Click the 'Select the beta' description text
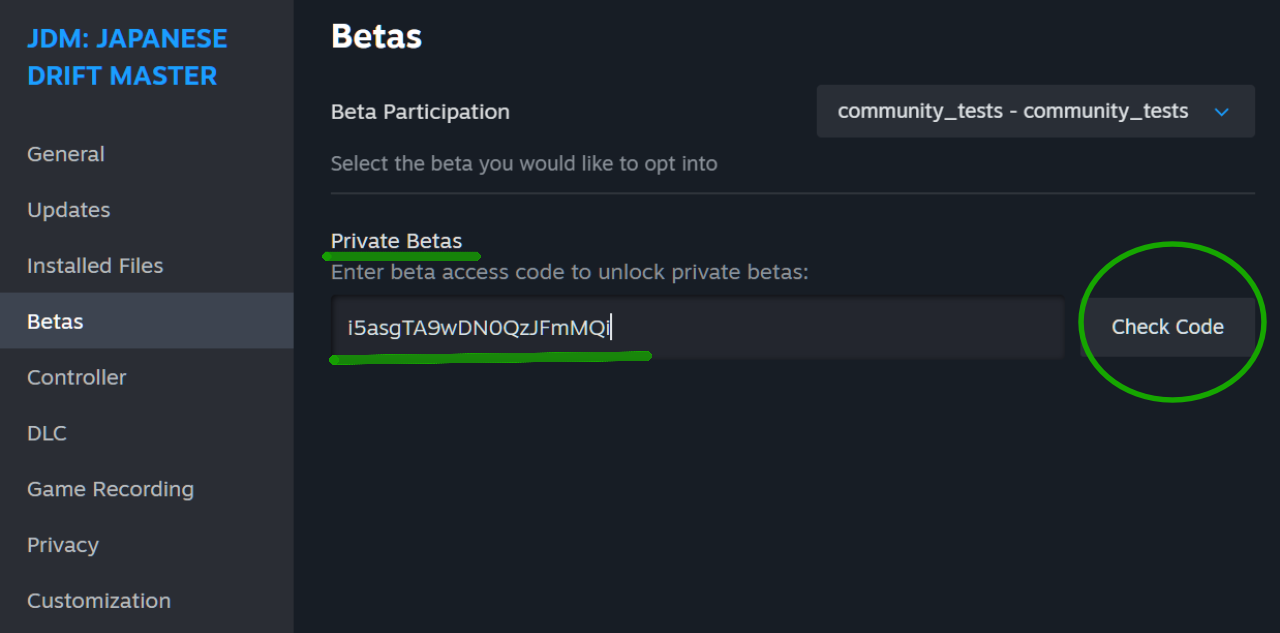This screenshot has width=1280, height=633. (x=524, y=164)
